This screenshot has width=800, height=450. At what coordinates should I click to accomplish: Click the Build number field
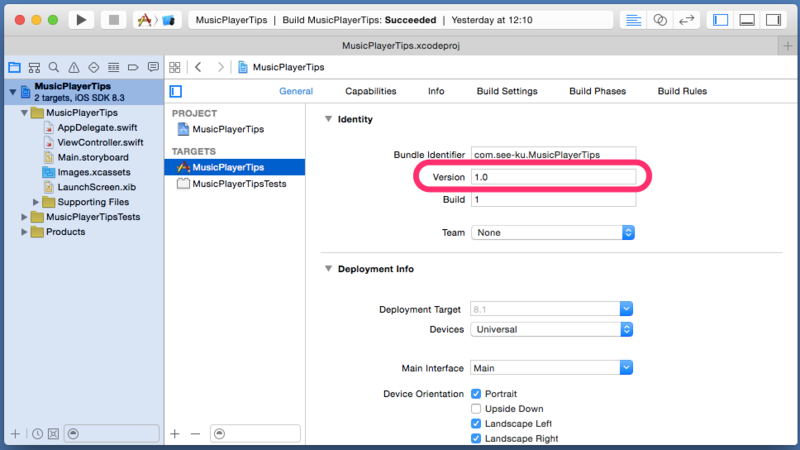[553, 199]
